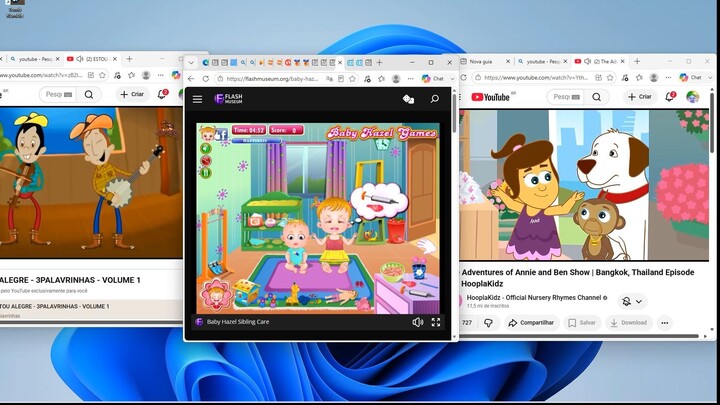
Task: Click the Download button
Action: (x=629, y=323)
